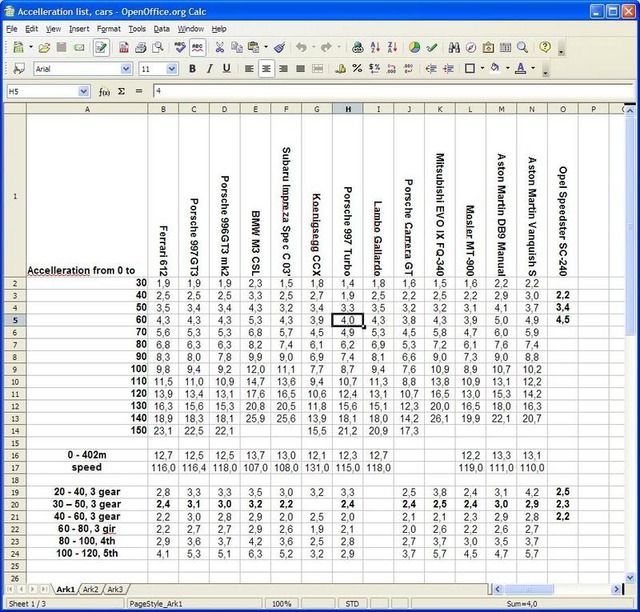Screen dimensions: 640x612
Task: Open the Data menu
Action: pyautogui.click(x=162, y=29)
